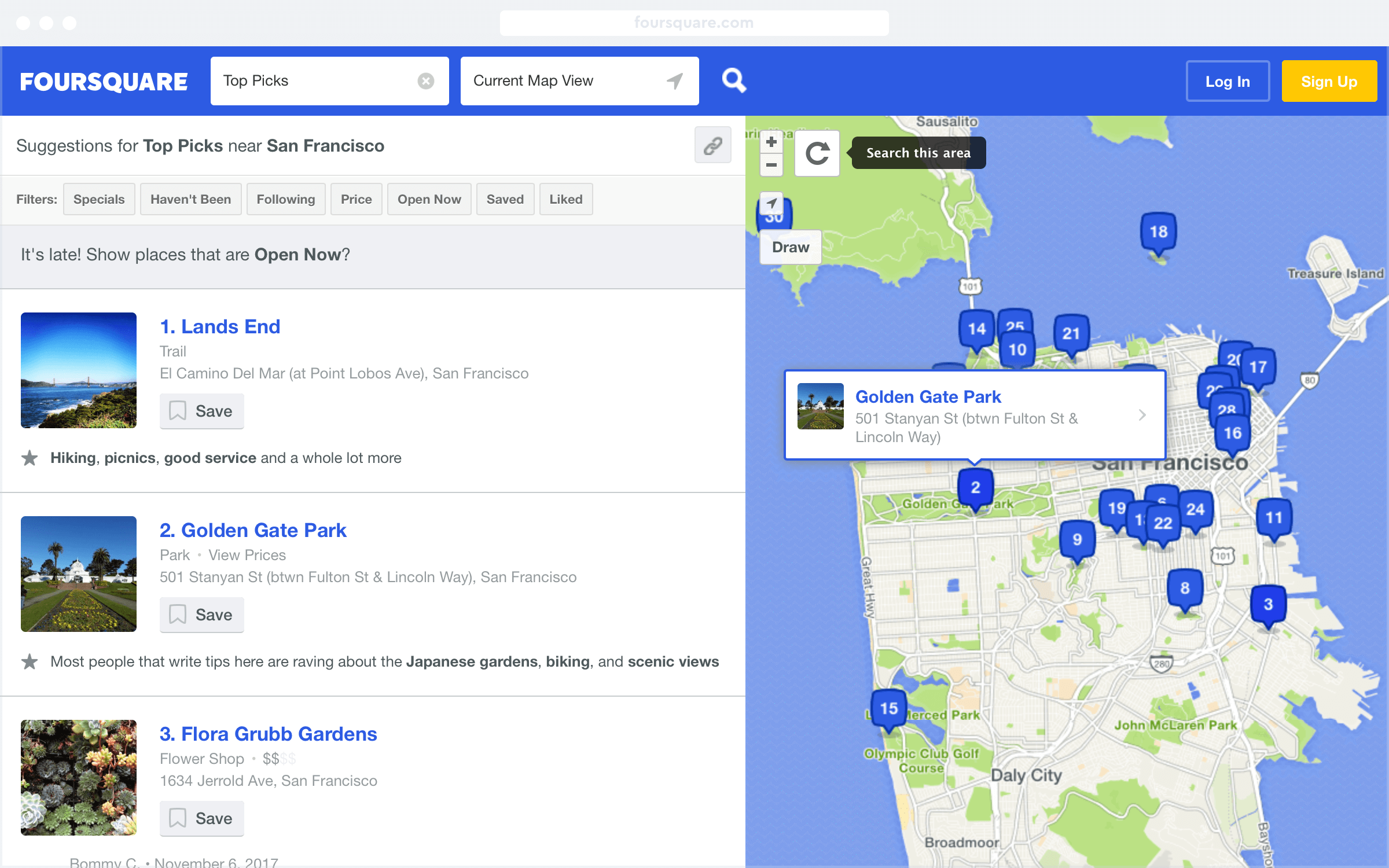The image size is (1389, 868).
Task: Click map pin number 8
Action: point(1185,589)
